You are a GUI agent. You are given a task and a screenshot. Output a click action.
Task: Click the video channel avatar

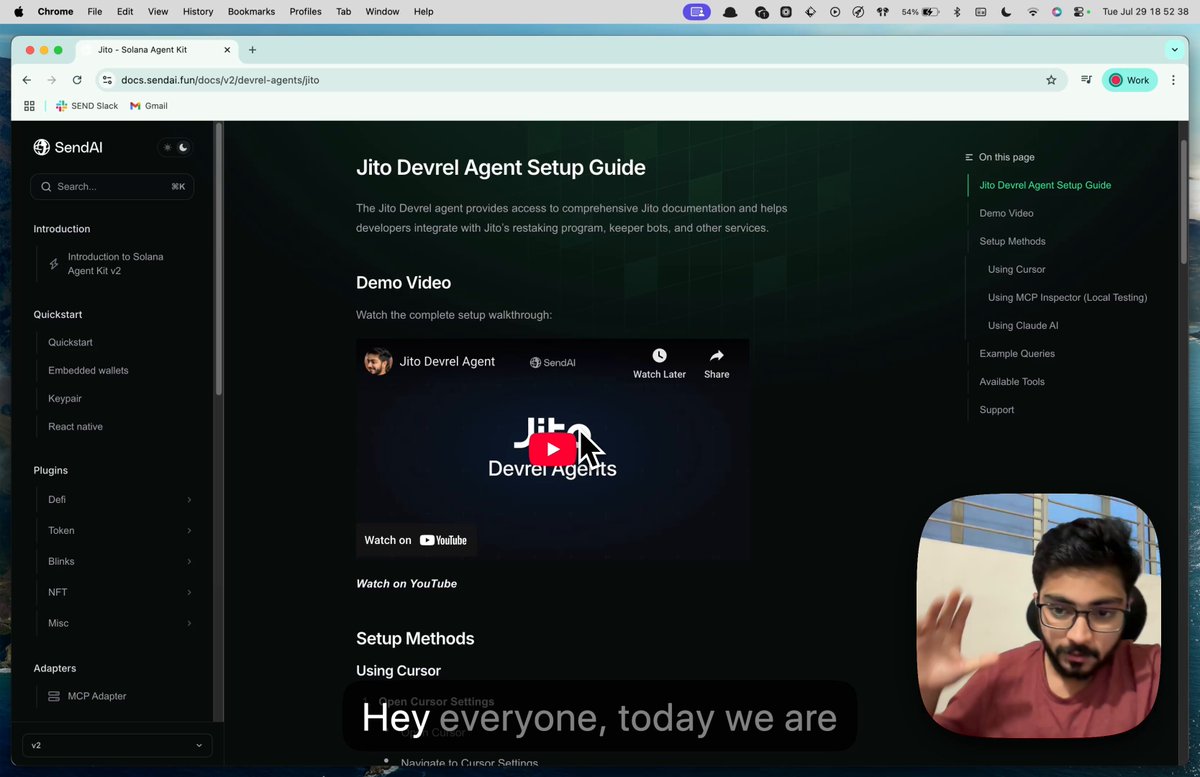pos(378,362)
